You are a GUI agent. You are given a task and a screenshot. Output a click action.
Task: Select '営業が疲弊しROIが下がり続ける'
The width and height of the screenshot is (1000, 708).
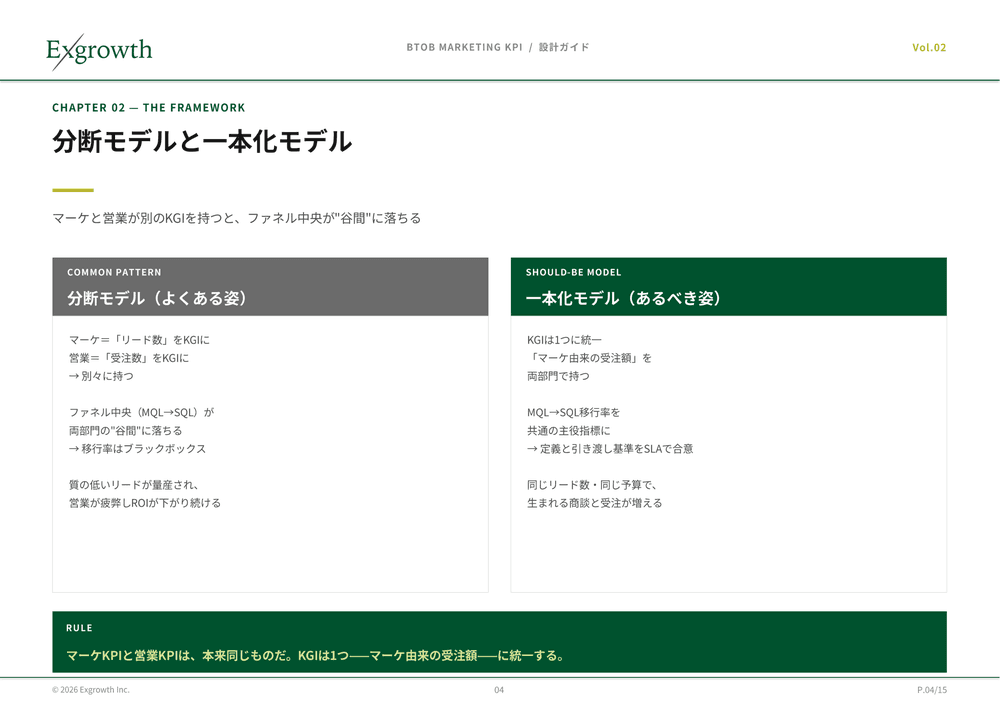click(x=145, y=503)
